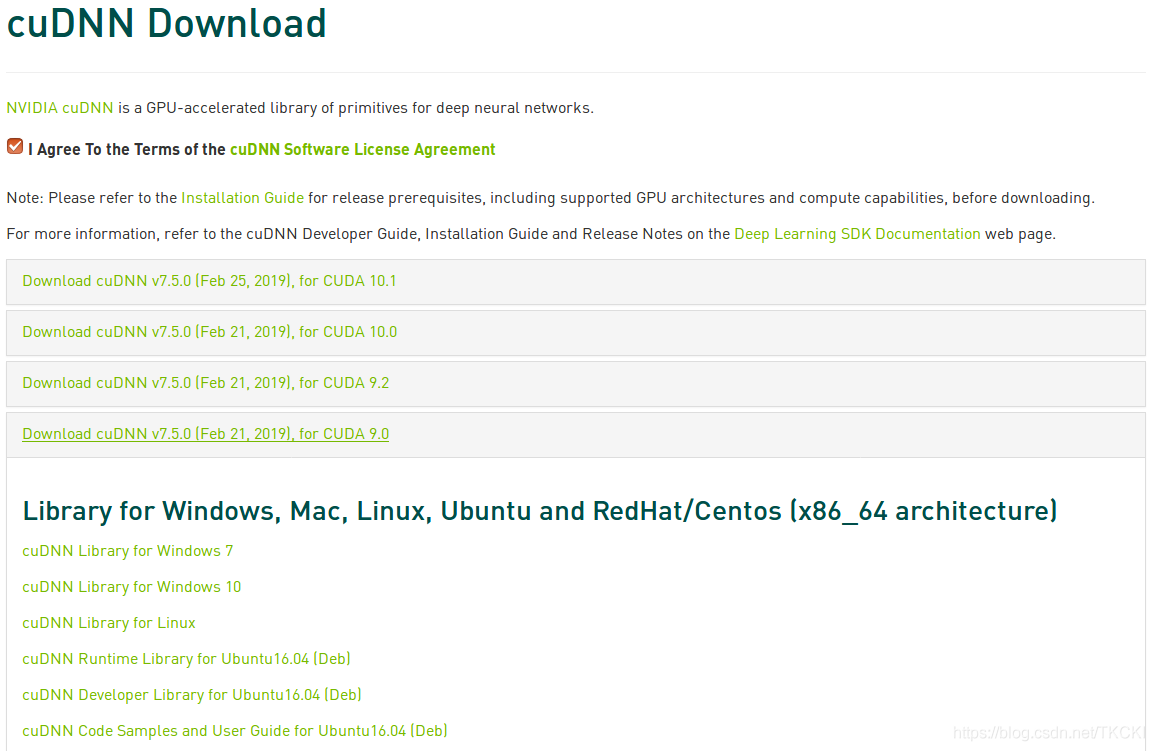This screenshot has width=1154, height=751.
Task: Click the cuDNN Download page heading
Action: [x=166, y=23]
